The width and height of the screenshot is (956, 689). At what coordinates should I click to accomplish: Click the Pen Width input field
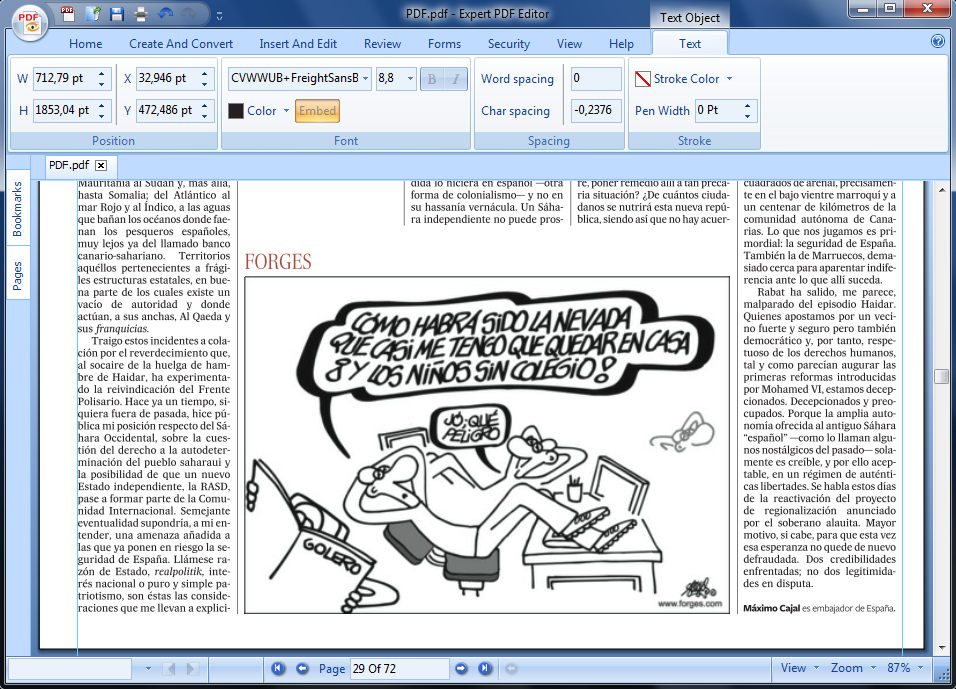click(x=719, y=110)
